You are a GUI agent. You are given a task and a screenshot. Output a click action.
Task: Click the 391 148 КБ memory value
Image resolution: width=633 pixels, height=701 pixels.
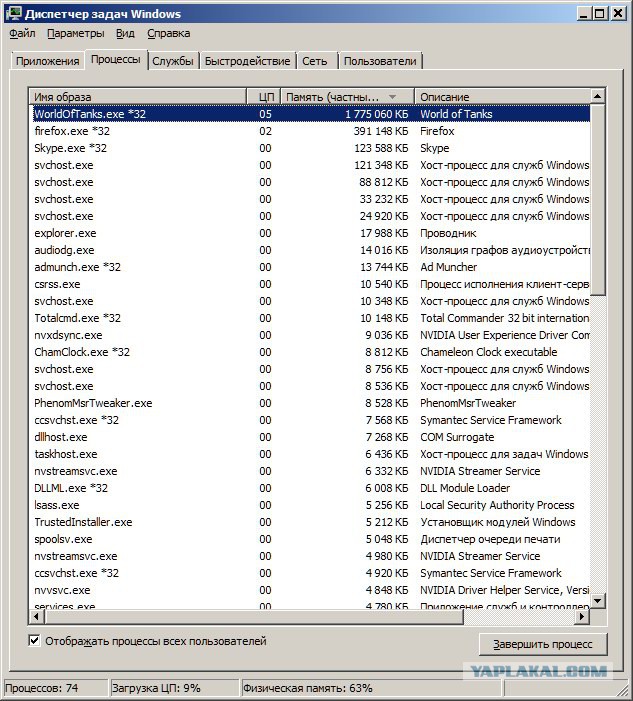click(x=381, y=131)
